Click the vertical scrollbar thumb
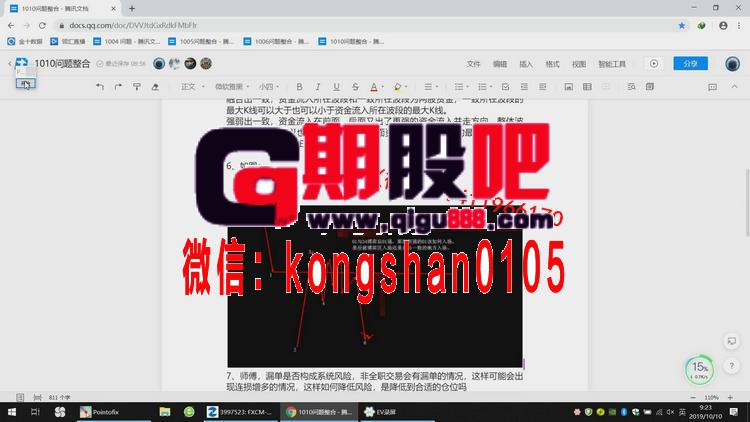Image resolution: width=750 pixels, height=422 pixels. pos(747,202)
